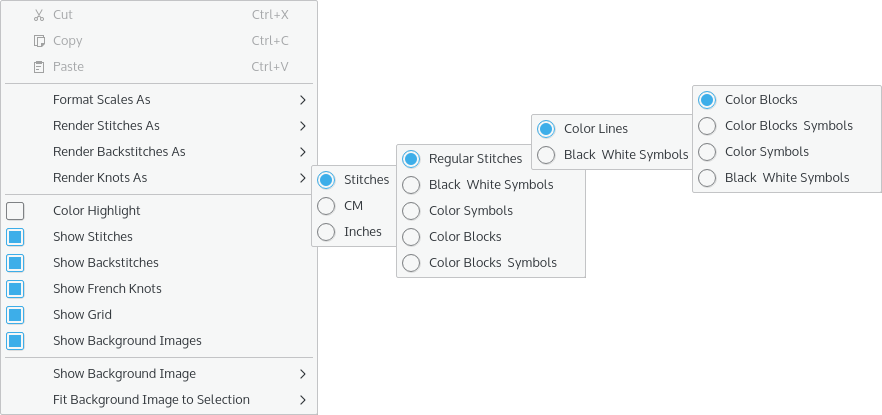This screenshot has width=882, height=415.
Task: Disable Show Grid checkbox
Action: 15,314
